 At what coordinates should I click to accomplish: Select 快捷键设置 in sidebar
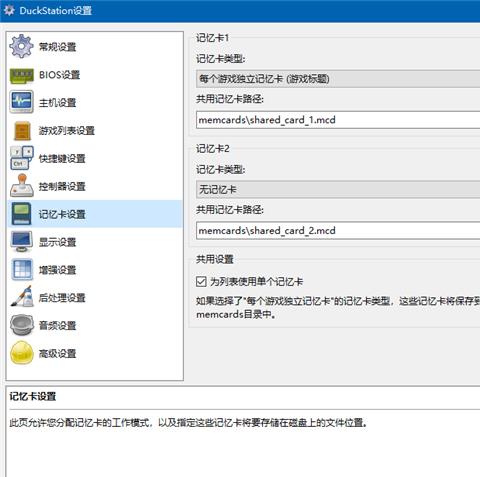coord(95,158)
